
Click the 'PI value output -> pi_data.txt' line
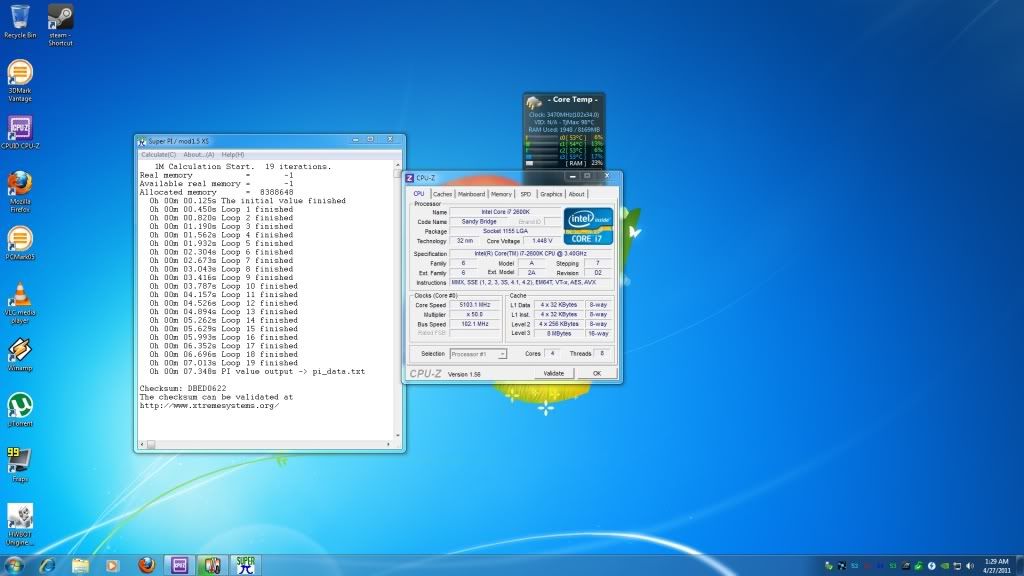tap(257, 372)
